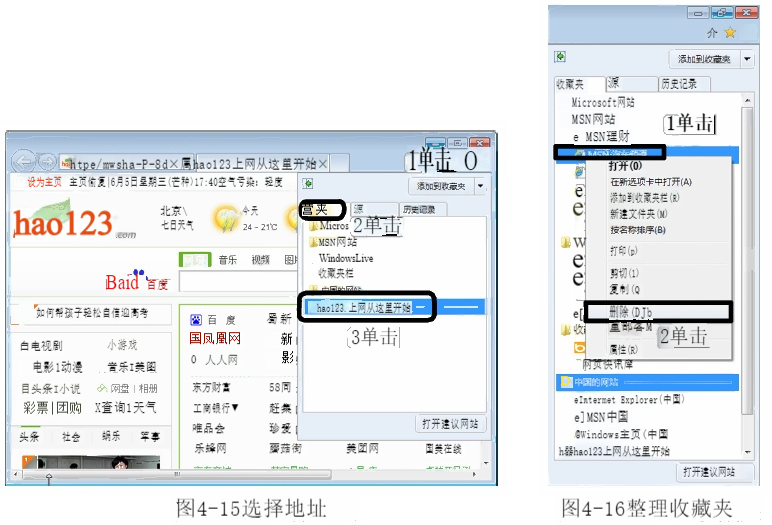Open the empty new tab button

(339, 162)
